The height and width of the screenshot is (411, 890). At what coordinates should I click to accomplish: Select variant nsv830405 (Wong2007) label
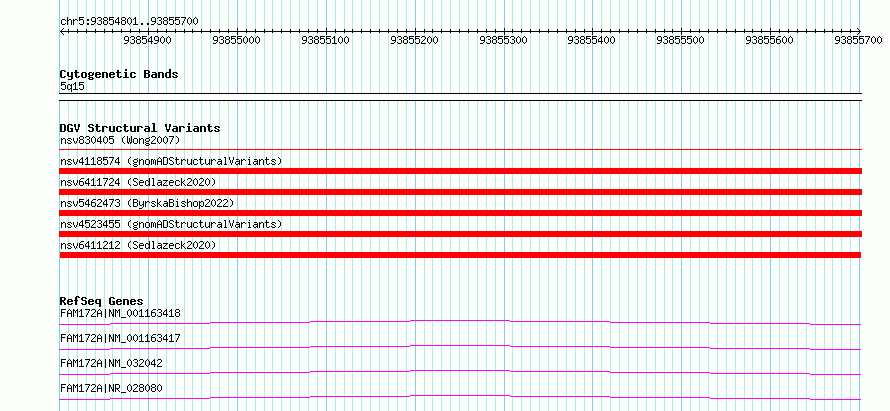[x=120, y=140]
